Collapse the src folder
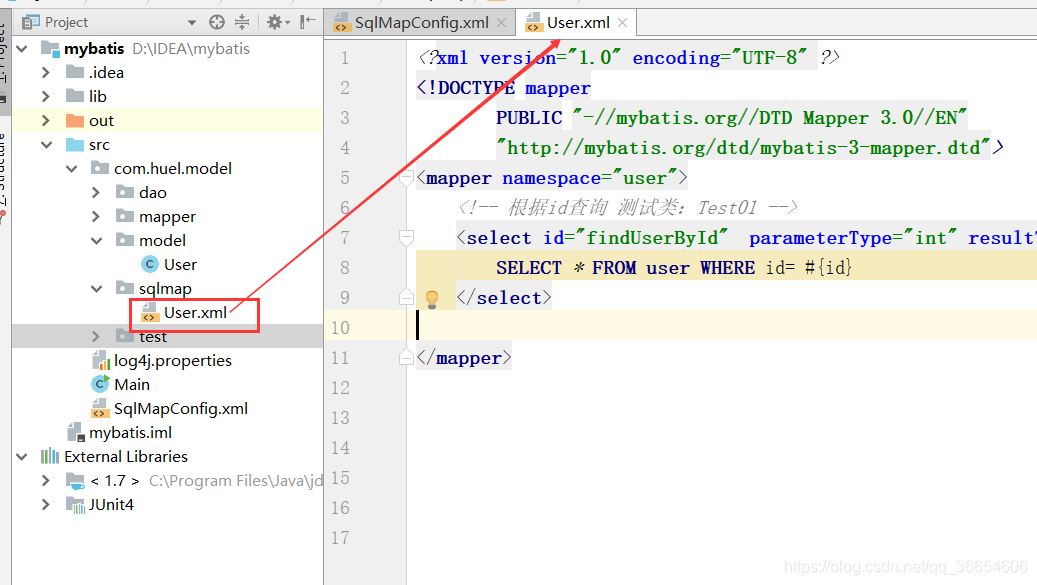This screenshot has width=1037, height=585. tap(46, 145)
